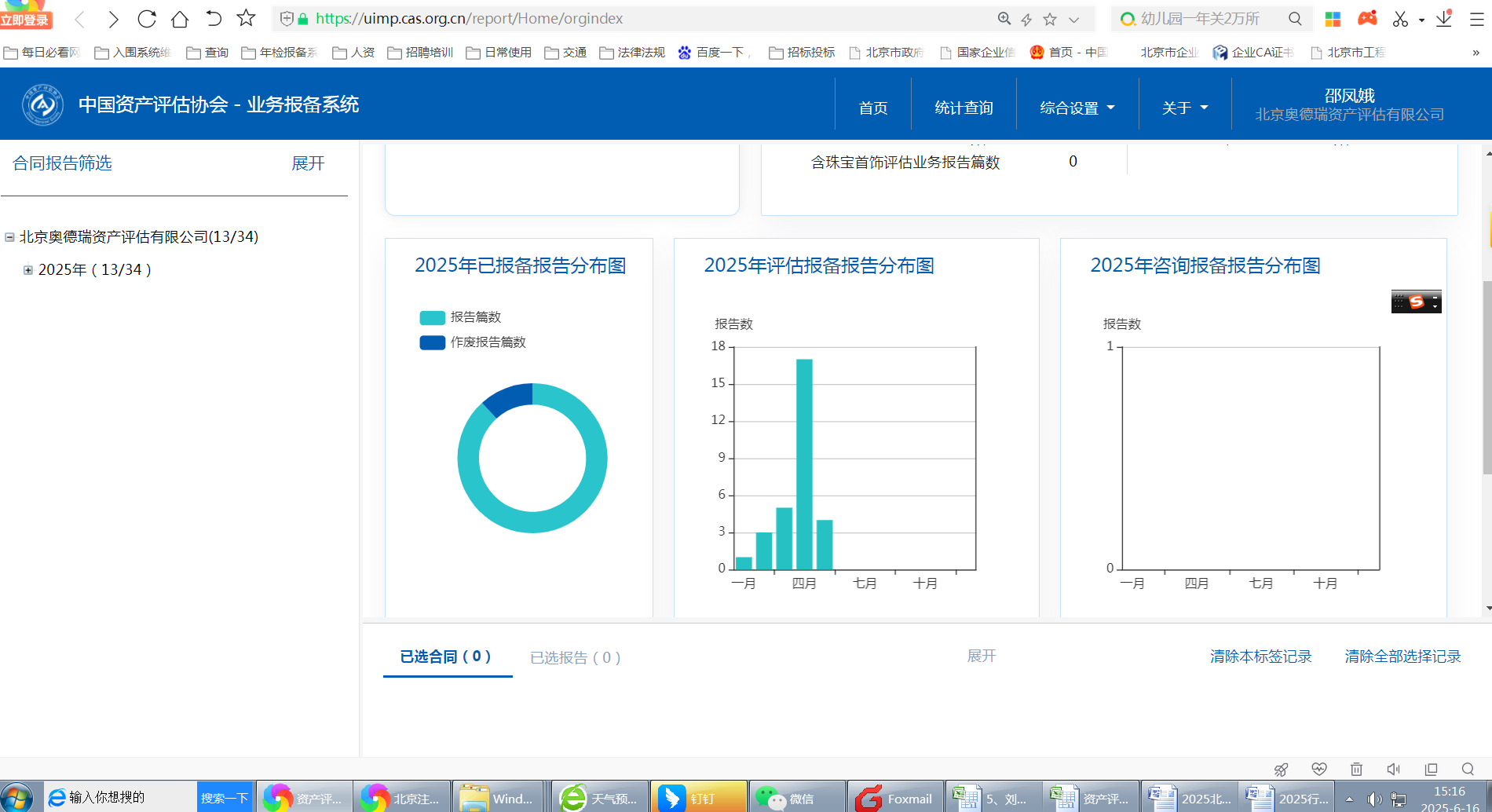The image size is (1492, 812).
Task: Click 展开 next to 合同报告筛选
Action: [x=308, y=163]
